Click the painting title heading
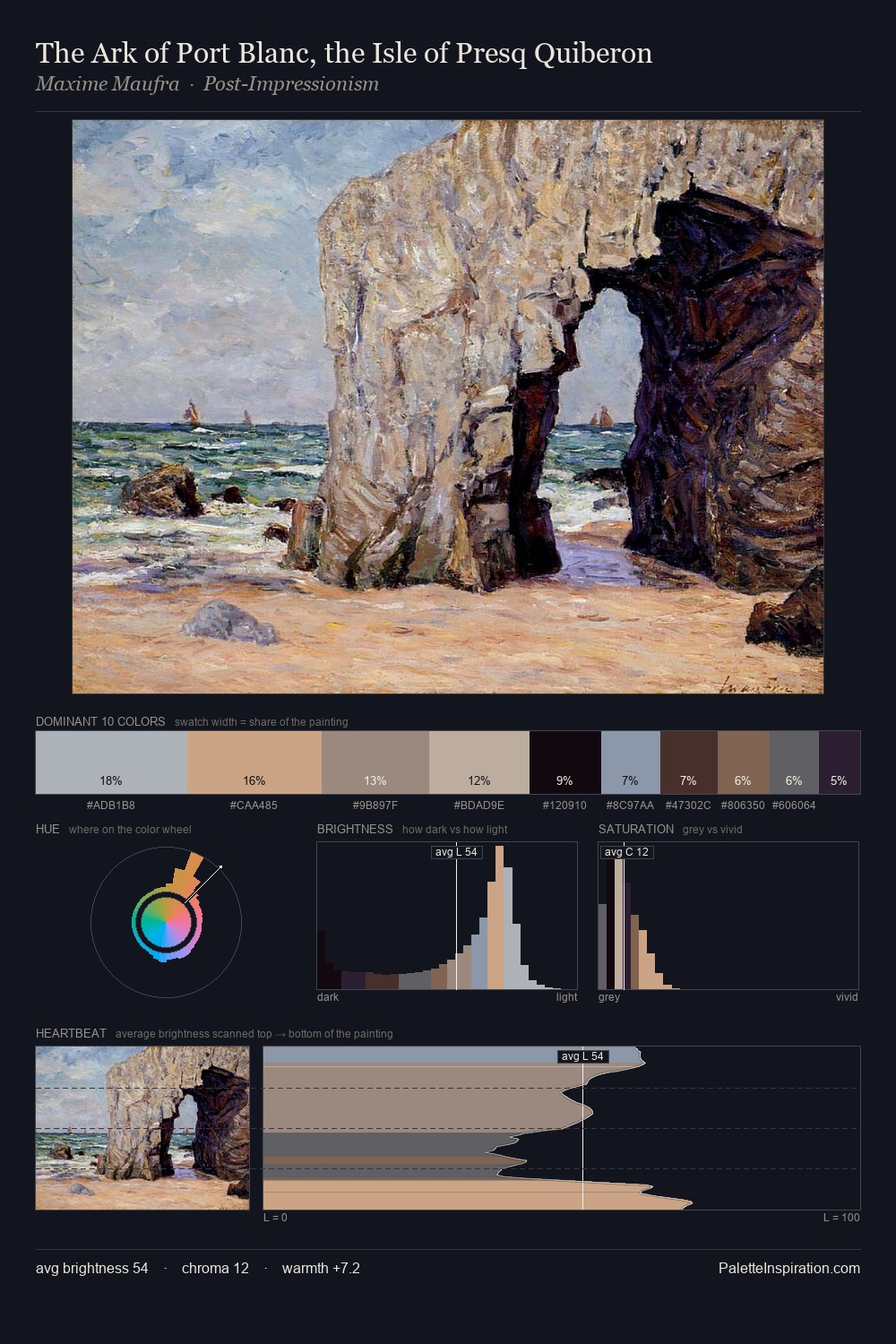This screenshot has width=896, height=1344. pos(344,53)
